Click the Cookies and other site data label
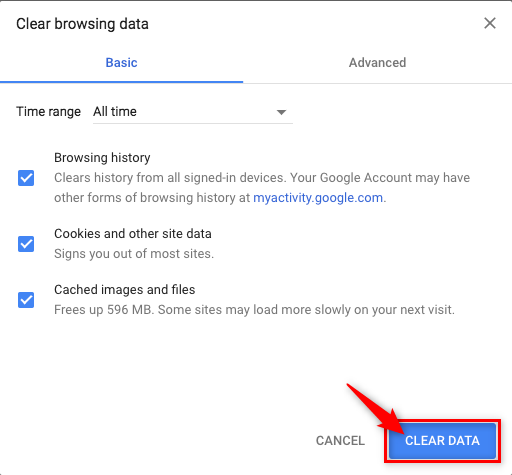Image resolution: width=512 pixels, height=475 pixels. coord(133,234)
